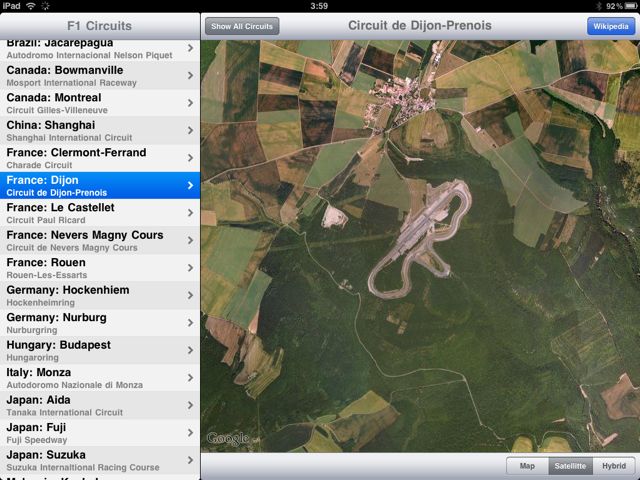Open the Wikipedia page button
Screen dimensions: 640x480
(x=611, y=26)
